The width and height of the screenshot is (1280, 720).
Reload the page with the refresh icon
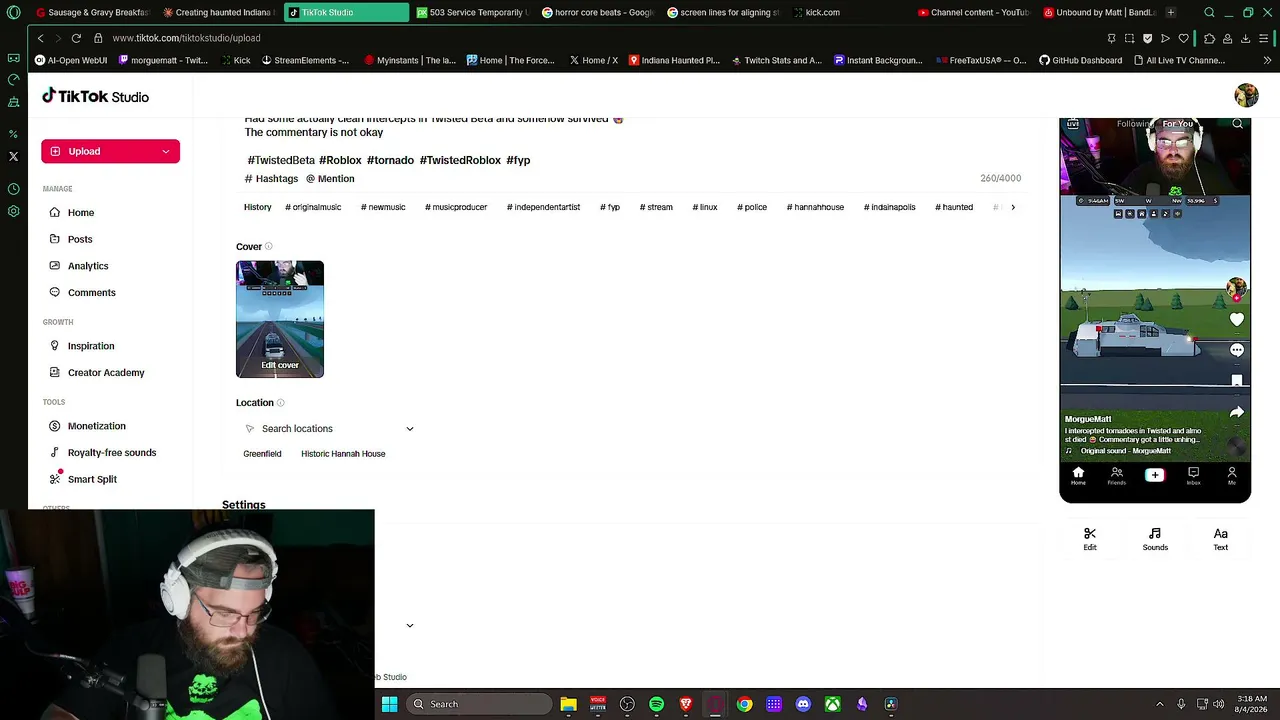pyautogui.click(x=76, y=38)
